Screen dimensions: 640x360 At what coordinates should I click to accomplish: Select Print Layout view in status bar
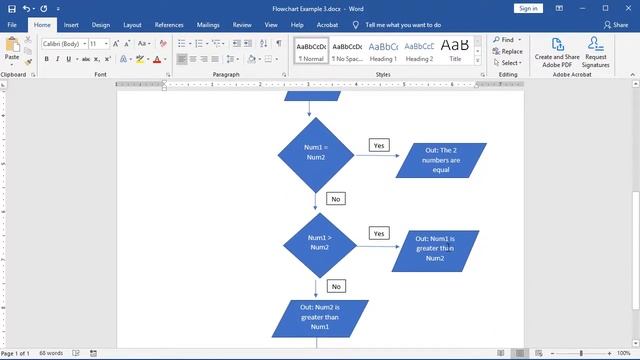(520, 353)
